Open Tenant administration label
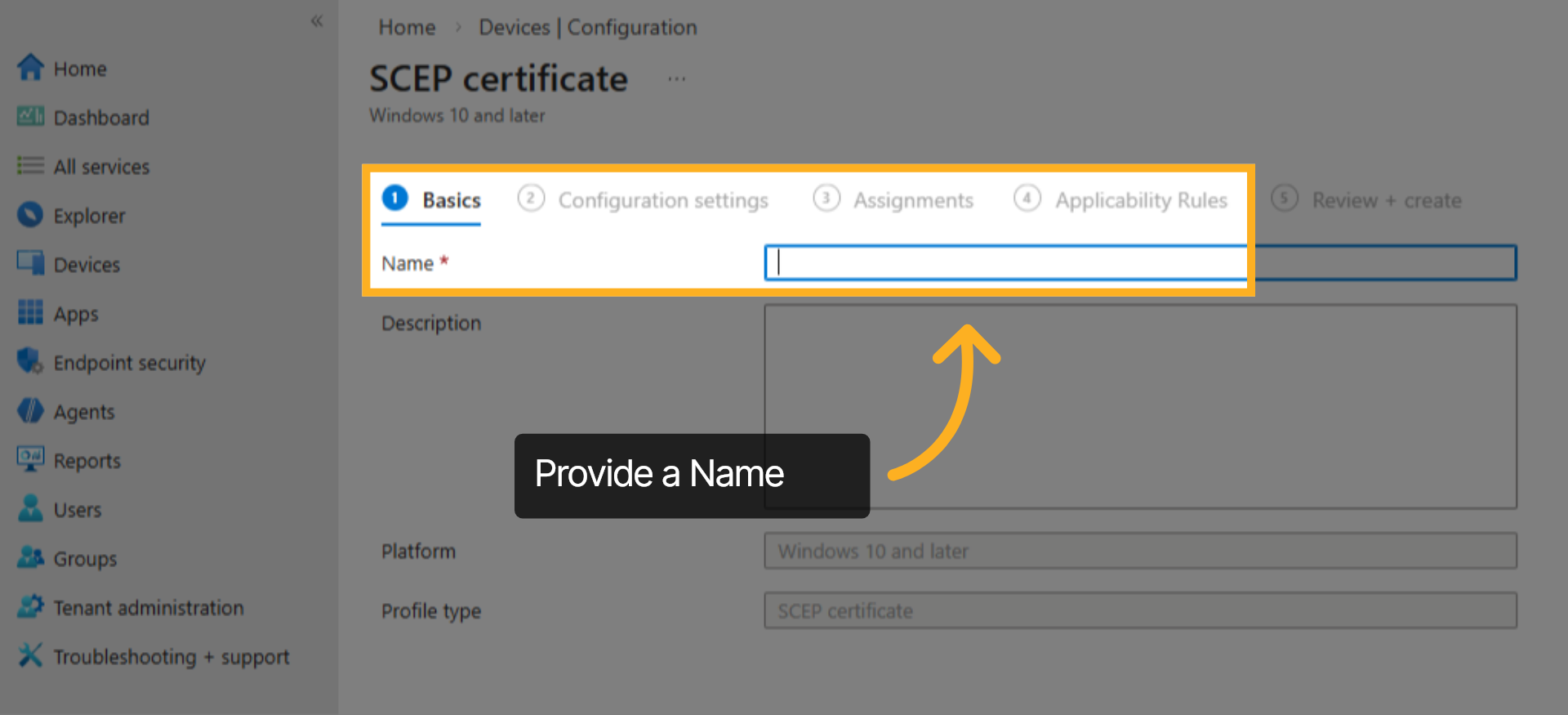 tap(149, 608)
